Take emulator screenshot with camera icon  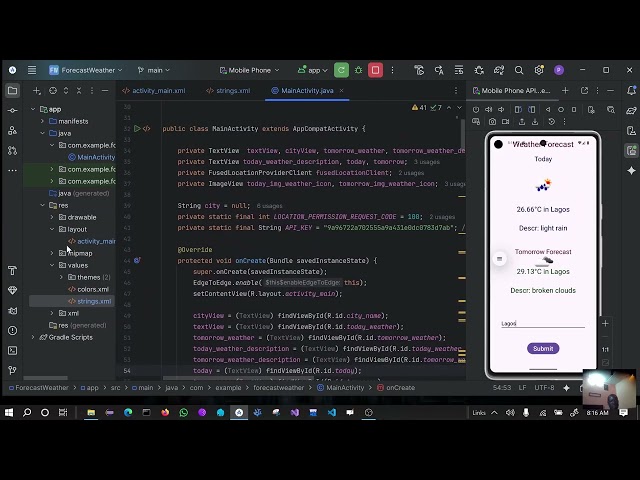tap(493, 122)
